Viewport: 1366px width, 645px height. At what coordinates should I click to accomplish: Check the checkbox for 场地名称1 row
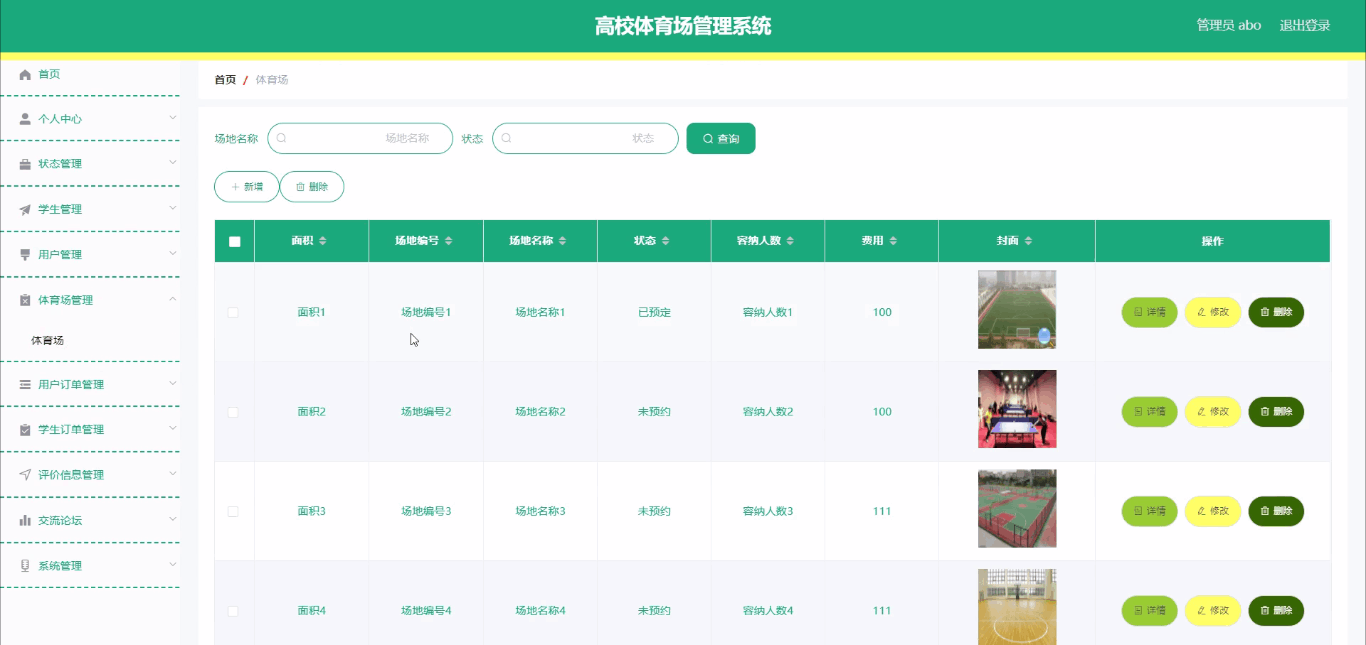[233, 311]
